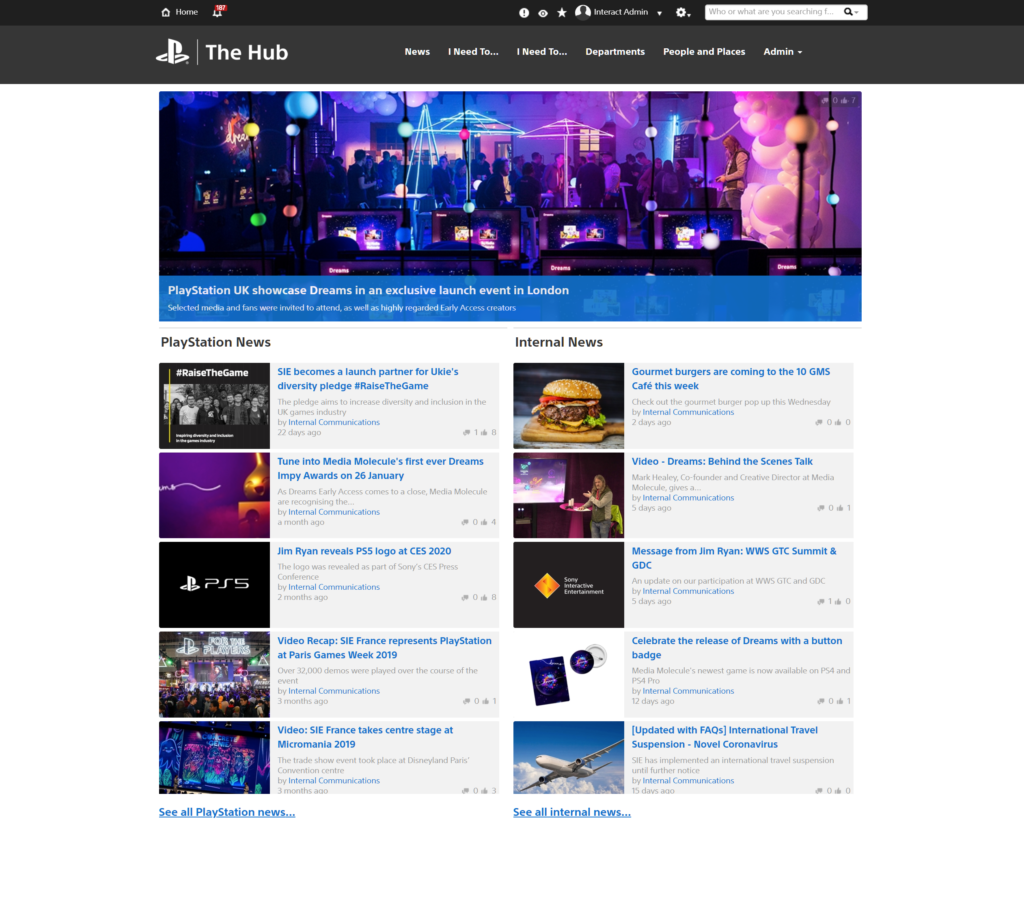Select Departments in the navigation bar

(x=615, y=52)
